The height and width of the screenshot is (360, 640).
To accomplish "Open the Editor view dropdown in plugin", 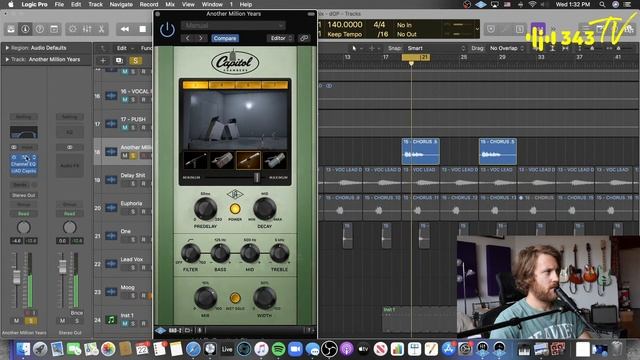I will (280, 38).
